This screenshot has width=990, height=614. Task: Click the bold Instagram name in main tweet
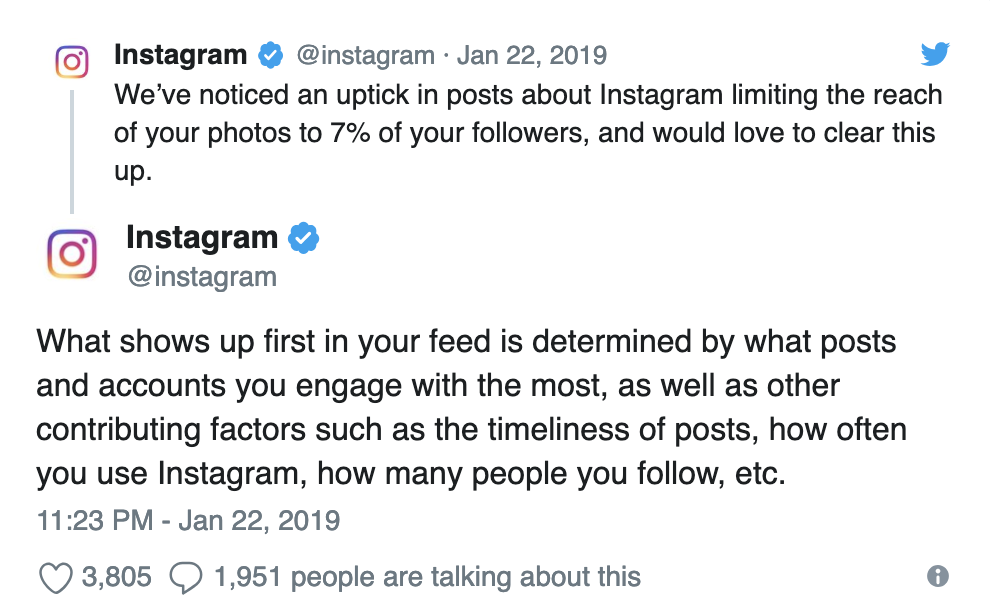[x=202, y=238]
